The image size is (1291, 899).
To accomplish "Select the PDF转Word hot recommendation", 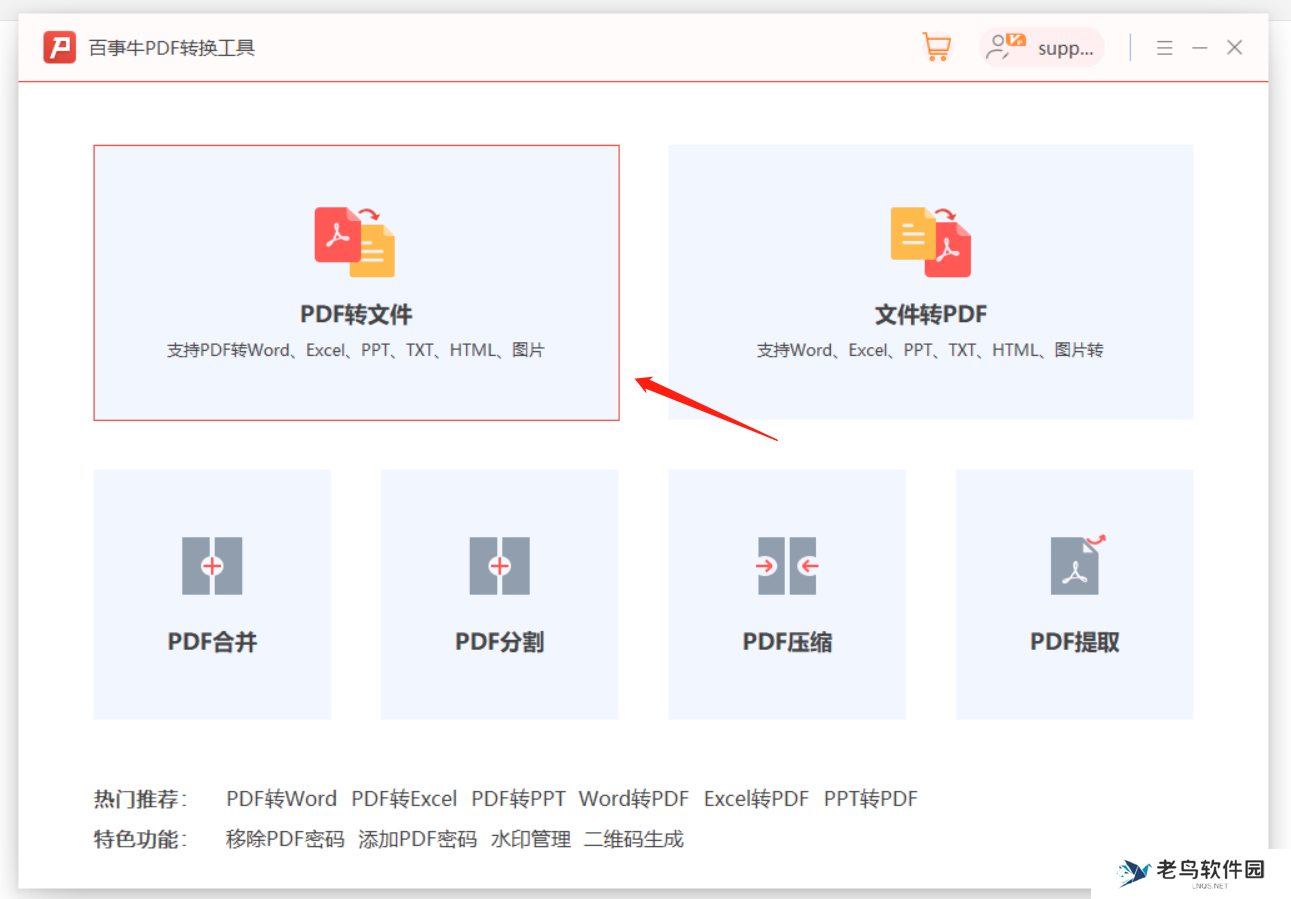I will (281, 798).
